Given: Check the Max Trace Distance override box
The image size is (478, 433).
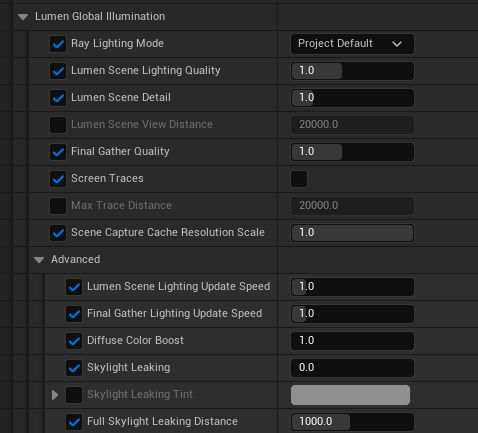Looking at the screenshot, I should 58,206.
